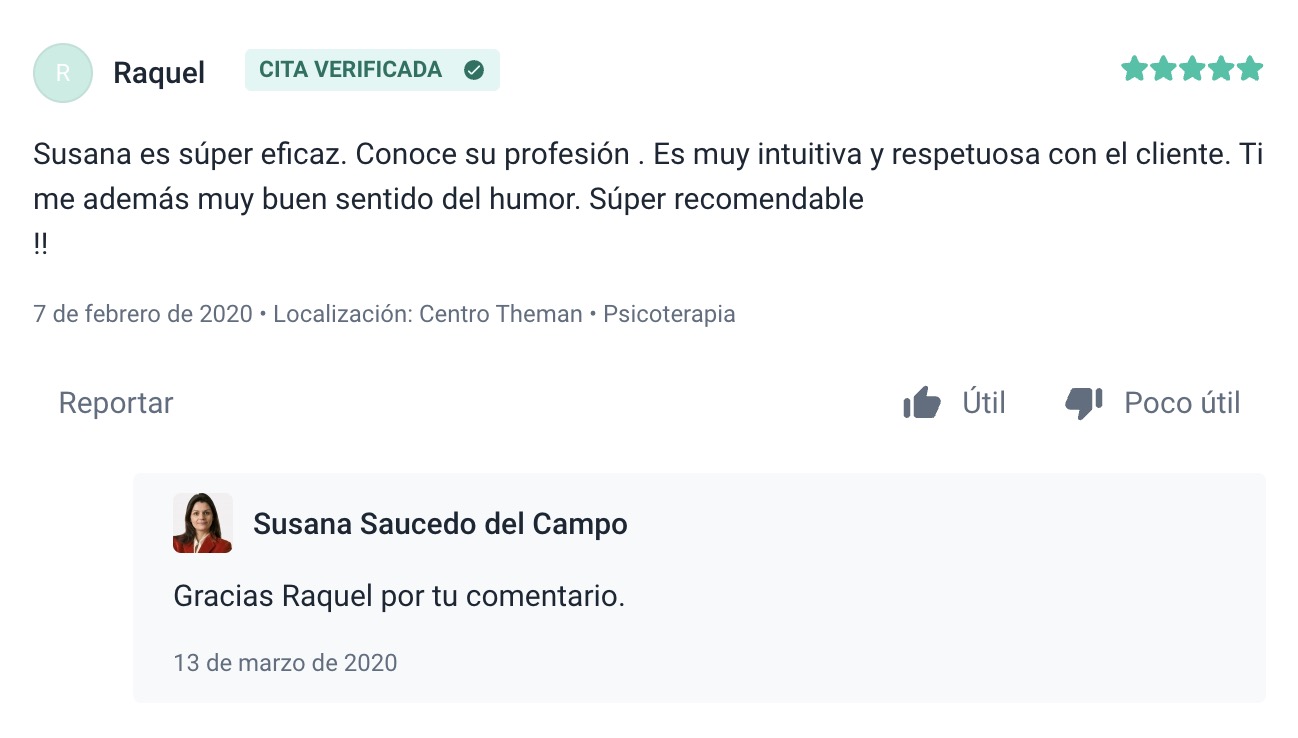Click the third rating star

point(1192,69)
